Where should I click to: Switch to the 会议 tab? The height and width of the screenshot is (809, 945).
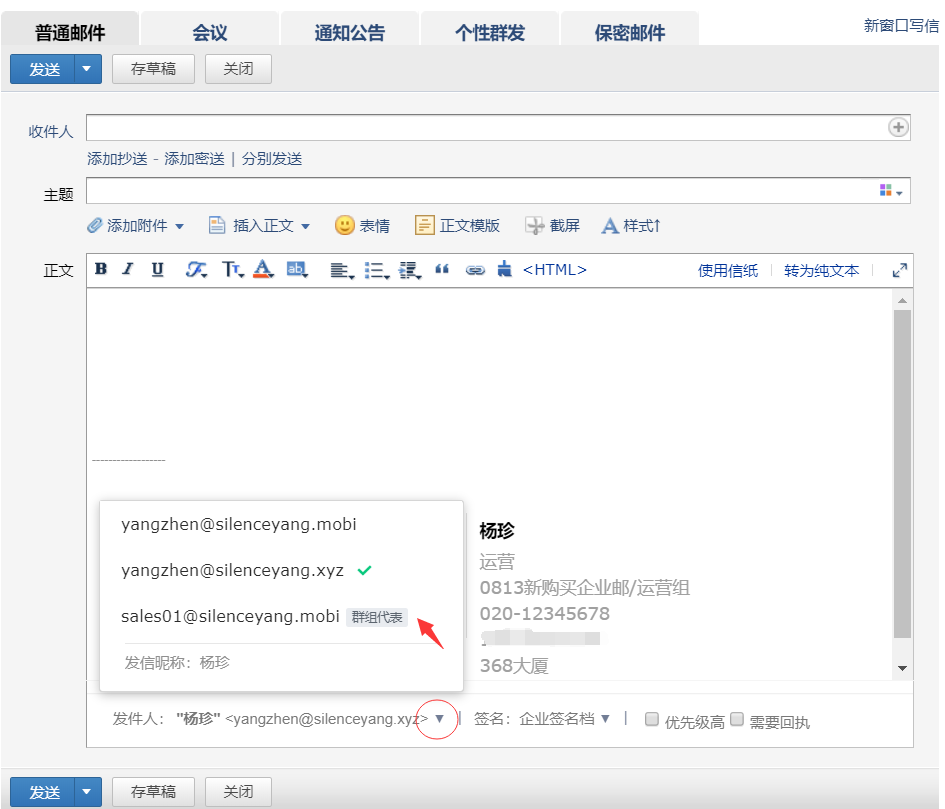pyautogui.click(x=210, y=33)
